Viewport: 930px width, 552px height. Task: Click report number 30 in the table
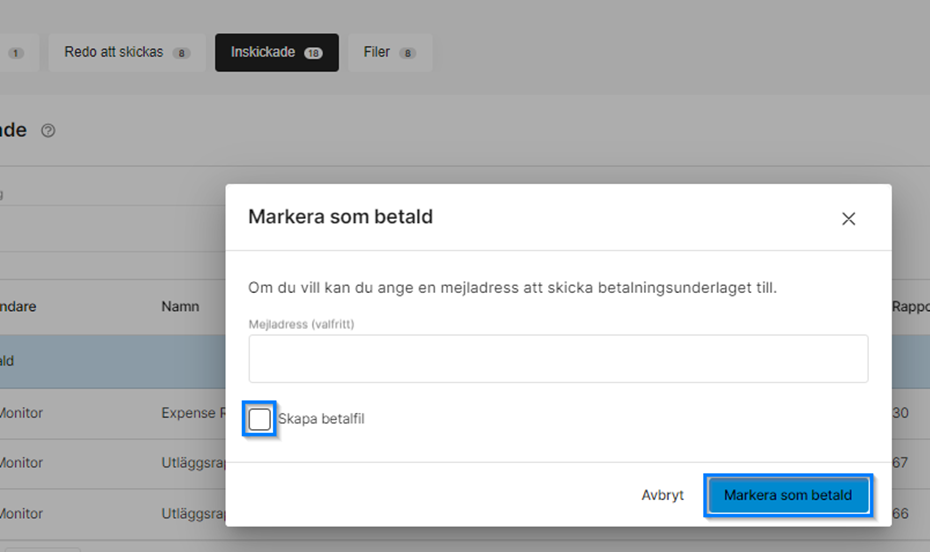click(x=900, y=413)
